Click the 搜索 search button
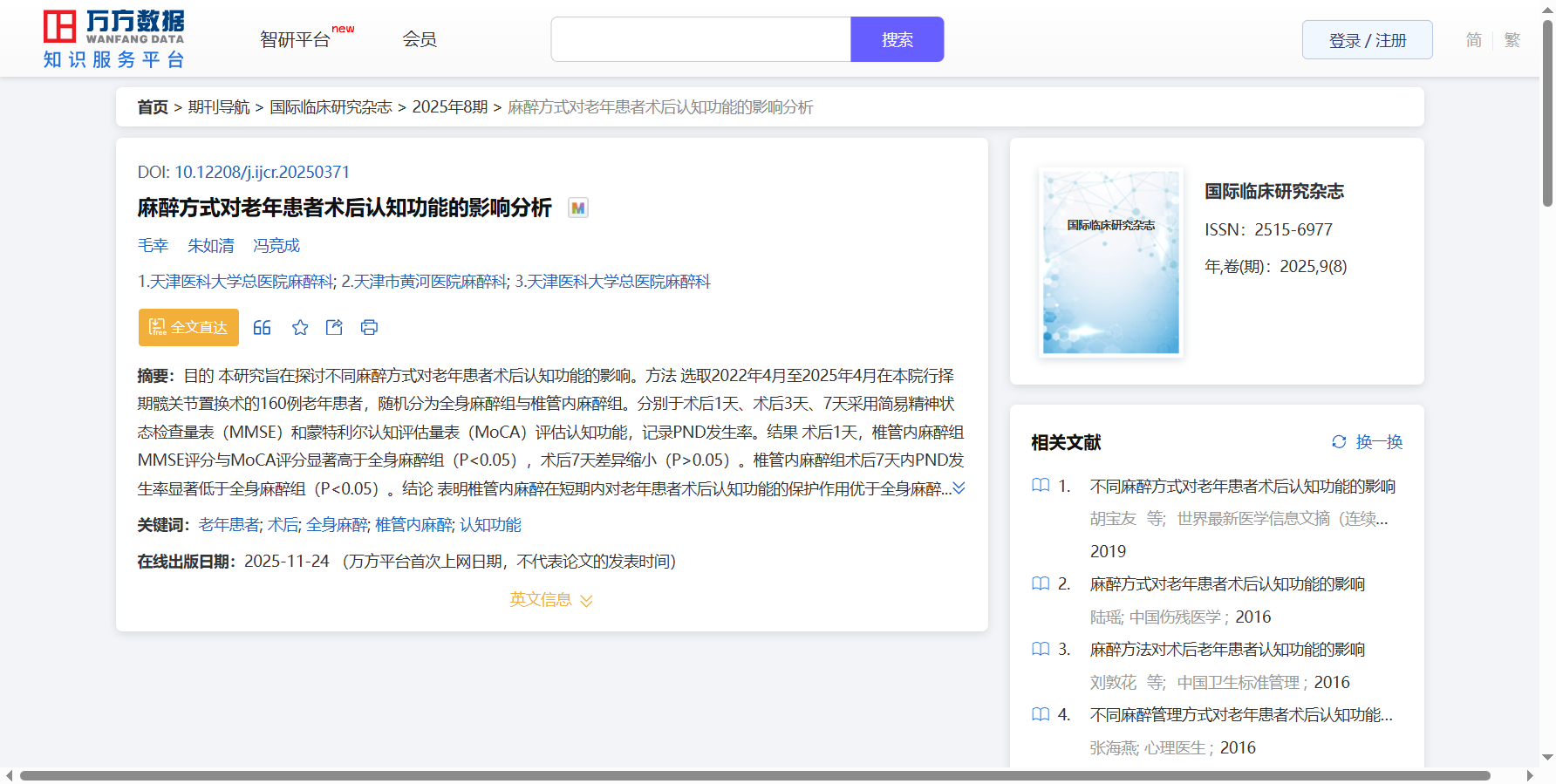Image resolution: width=1556 pixels, height=784 pixels. pyautogui.click(x=897, y=39)
